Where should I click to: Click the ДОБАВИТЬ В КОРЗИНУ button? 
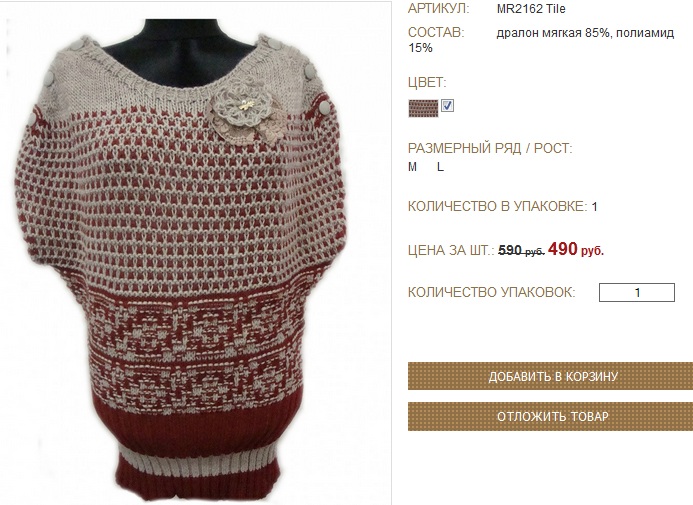[550, 376]
